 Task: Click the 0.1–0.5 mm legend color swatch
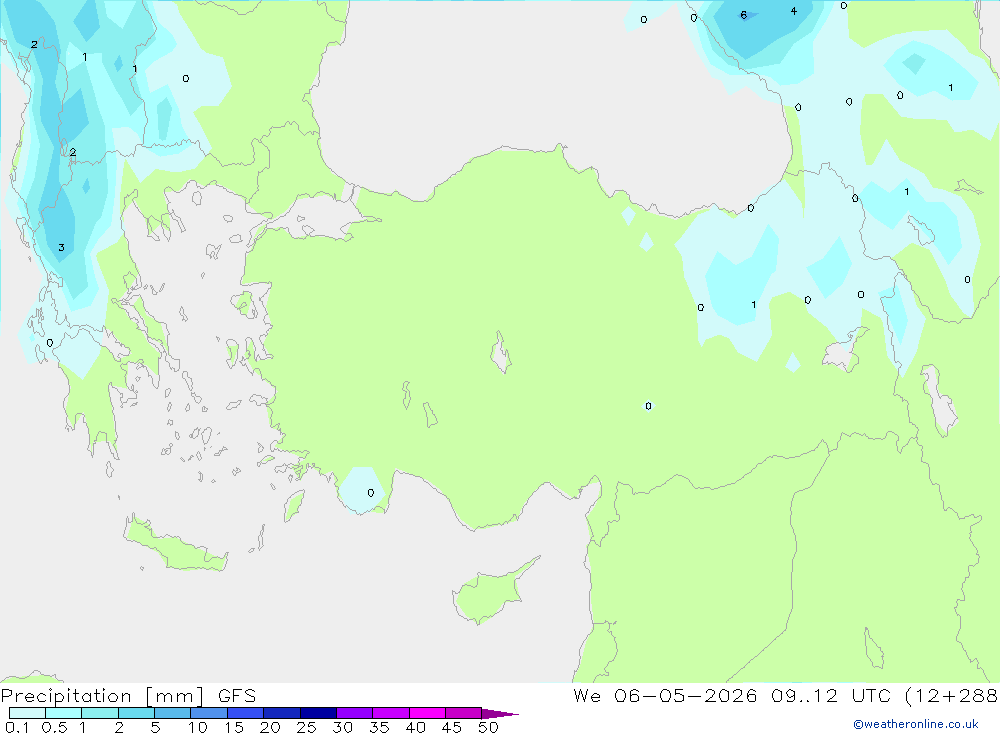[27, 713]
